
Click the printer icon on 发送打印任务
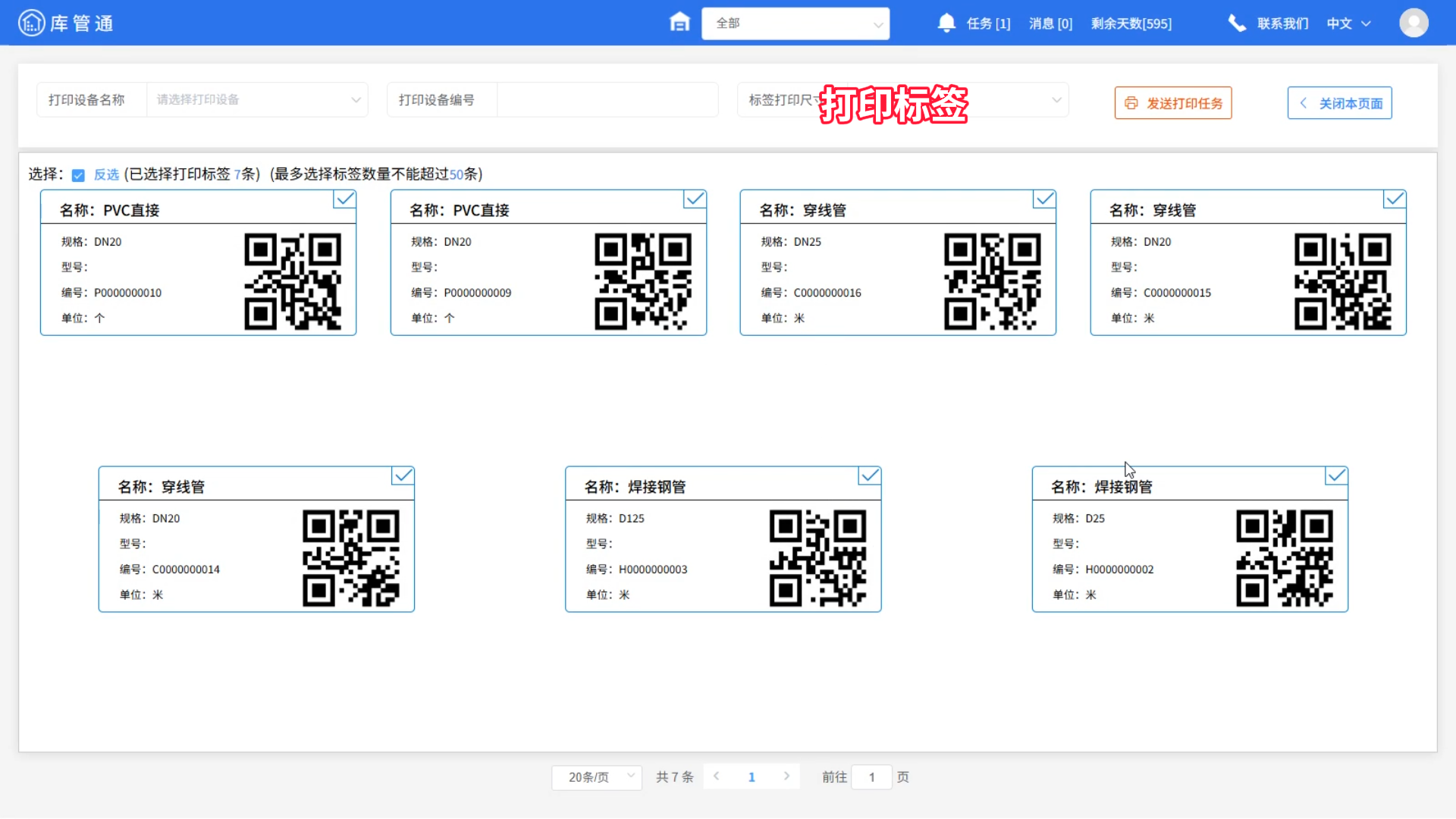coord(1131,103)
